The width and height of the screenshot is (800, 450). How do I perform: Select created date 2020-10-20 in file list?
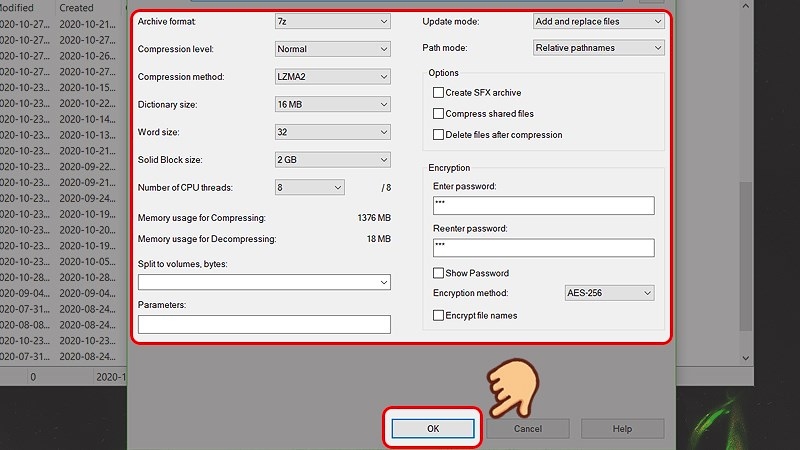click(x=87, y=230)
